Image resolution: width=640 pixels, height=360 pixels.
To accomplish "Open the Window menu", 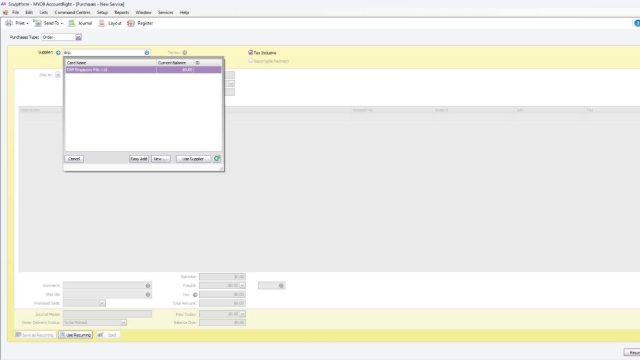I will click(143, 13).
